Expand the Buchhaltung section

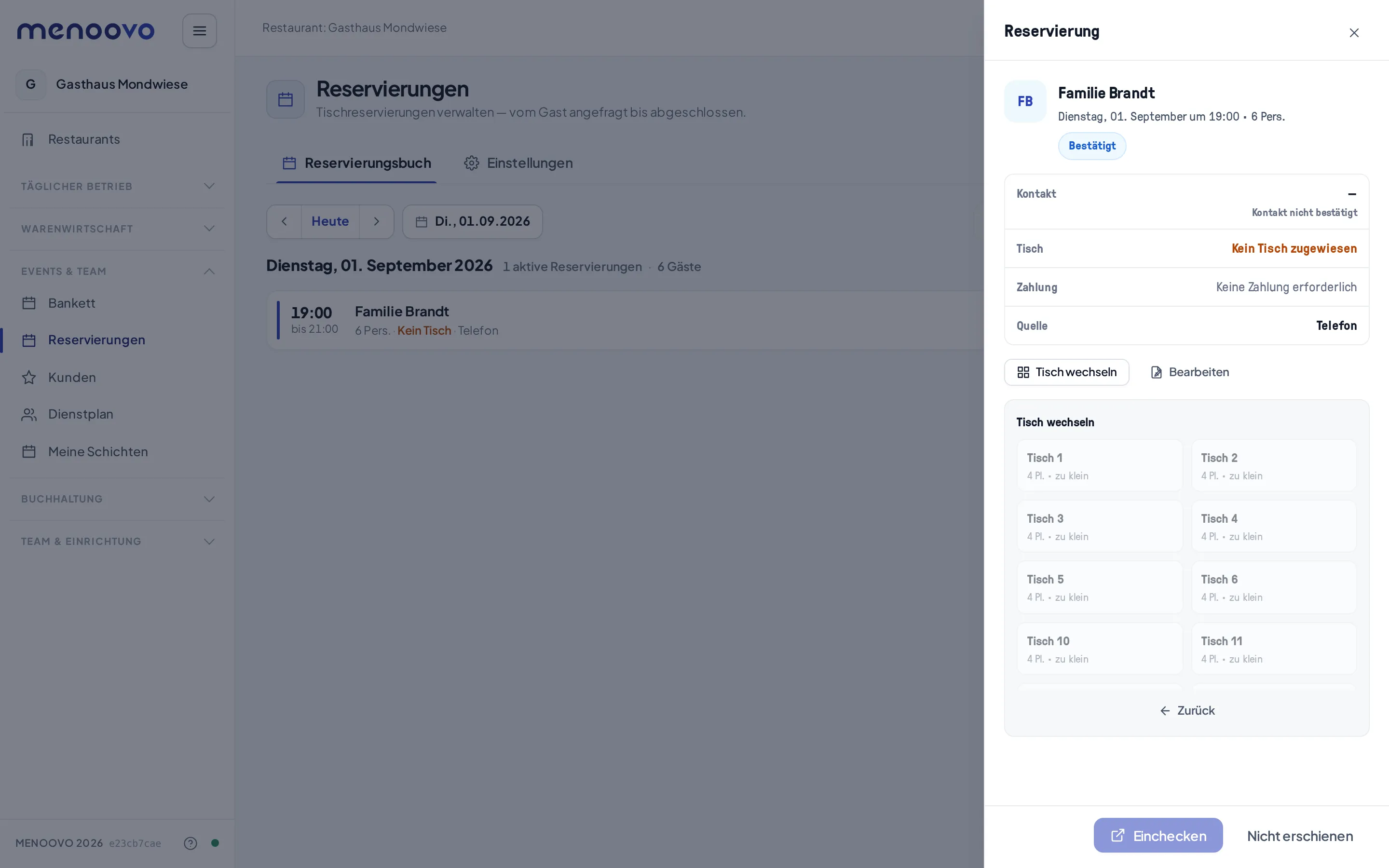pos(117,499)
